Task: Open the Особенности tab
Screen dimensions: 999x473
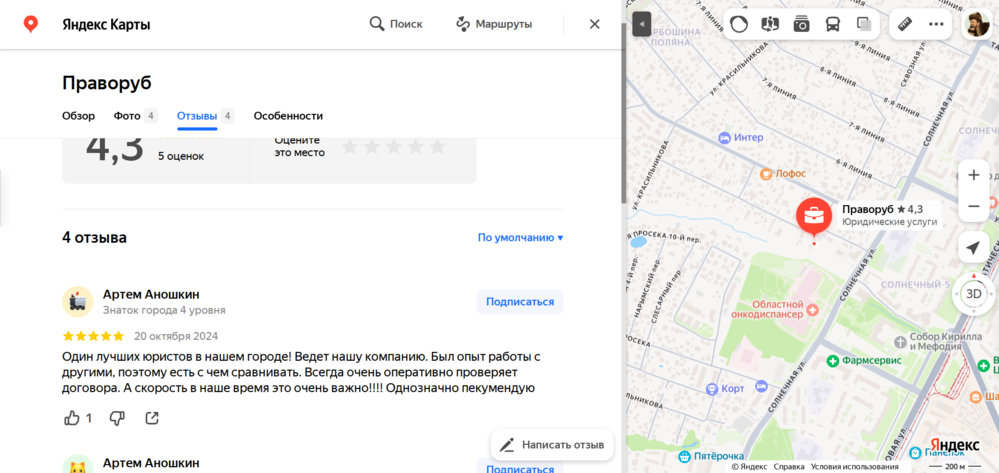Action: click(288, 116)
